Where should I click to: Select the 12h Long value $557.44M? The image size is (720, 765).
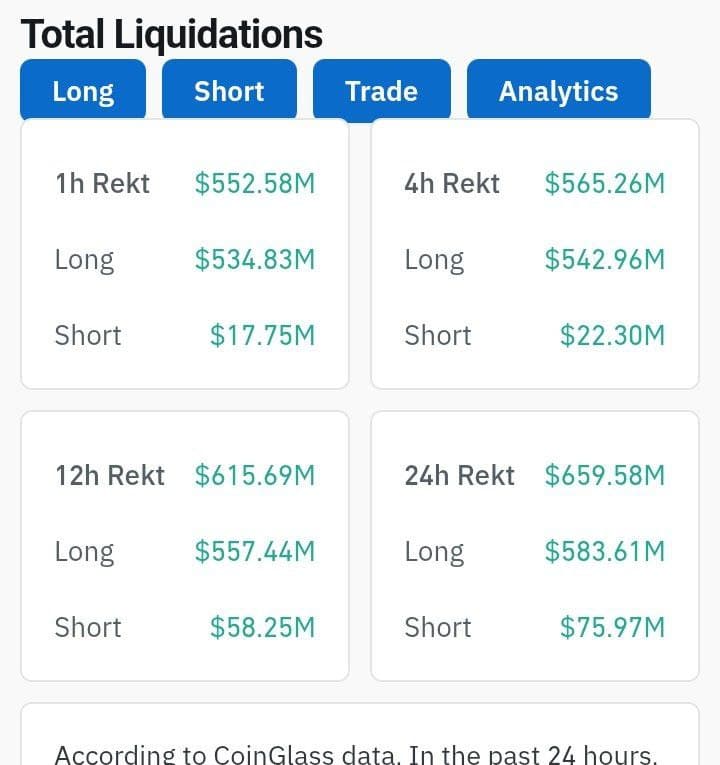[x=255, y=552]
